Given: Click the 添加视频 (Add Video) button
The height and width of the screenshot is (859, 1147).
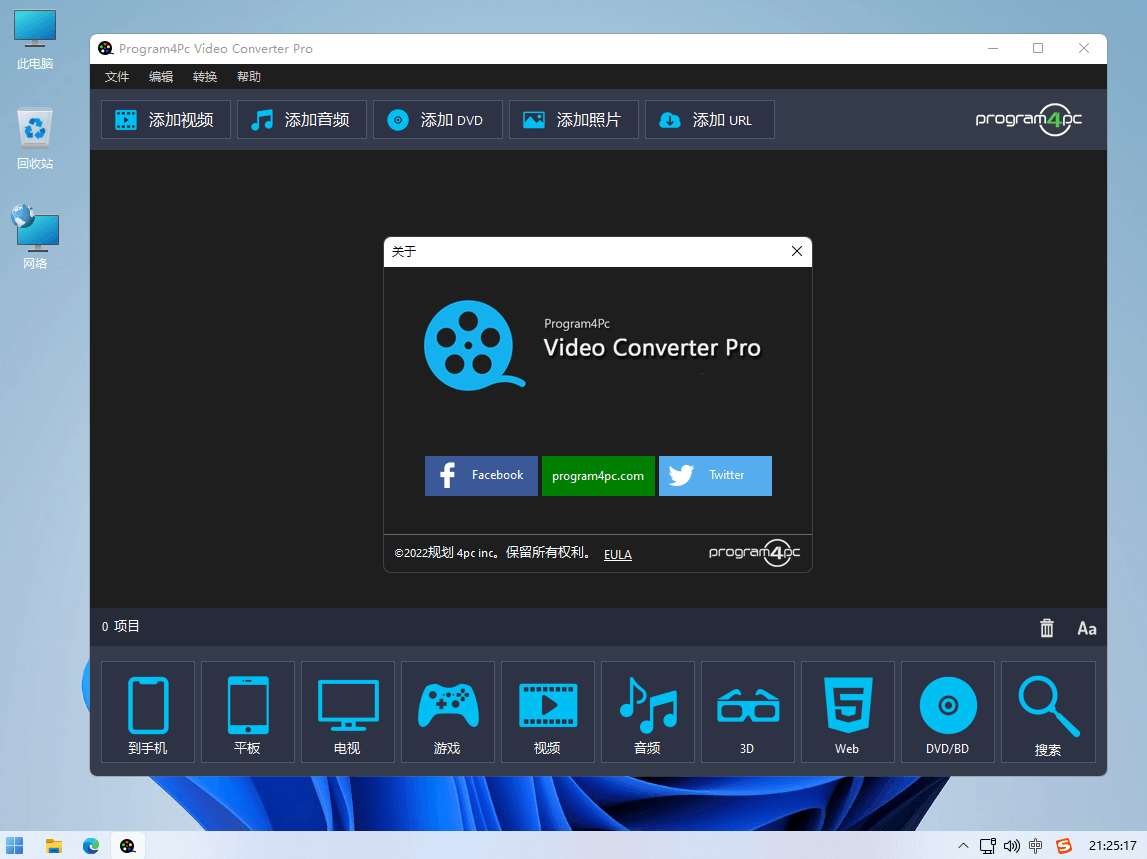Looking at the screenshot, I should coord(166,119).
